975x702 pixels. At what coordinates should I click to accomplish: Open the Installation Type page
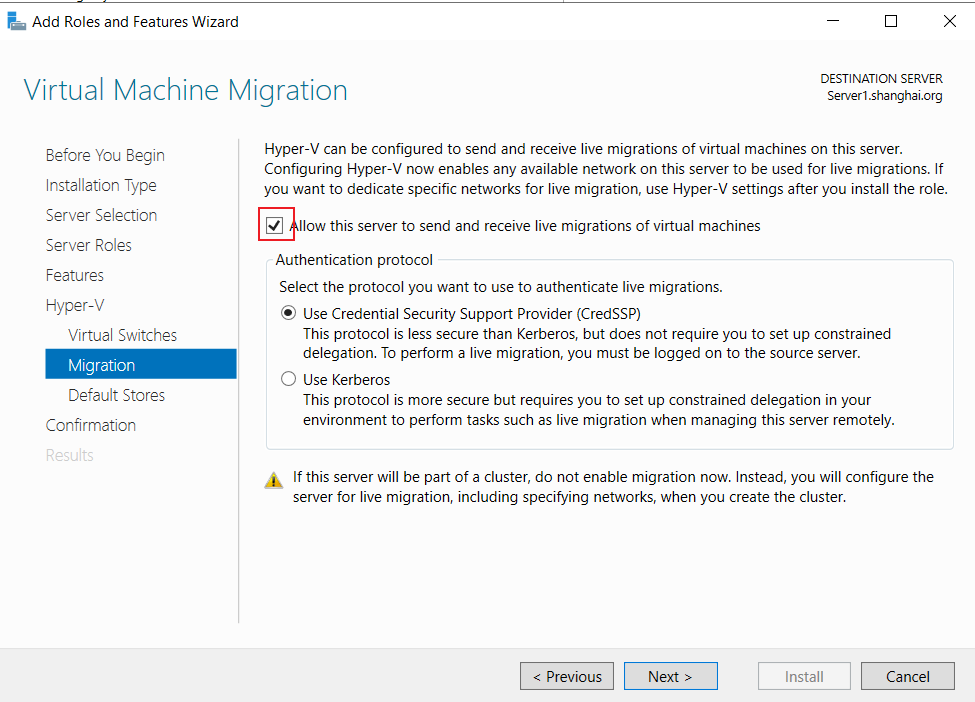click(x=101, y=185)
